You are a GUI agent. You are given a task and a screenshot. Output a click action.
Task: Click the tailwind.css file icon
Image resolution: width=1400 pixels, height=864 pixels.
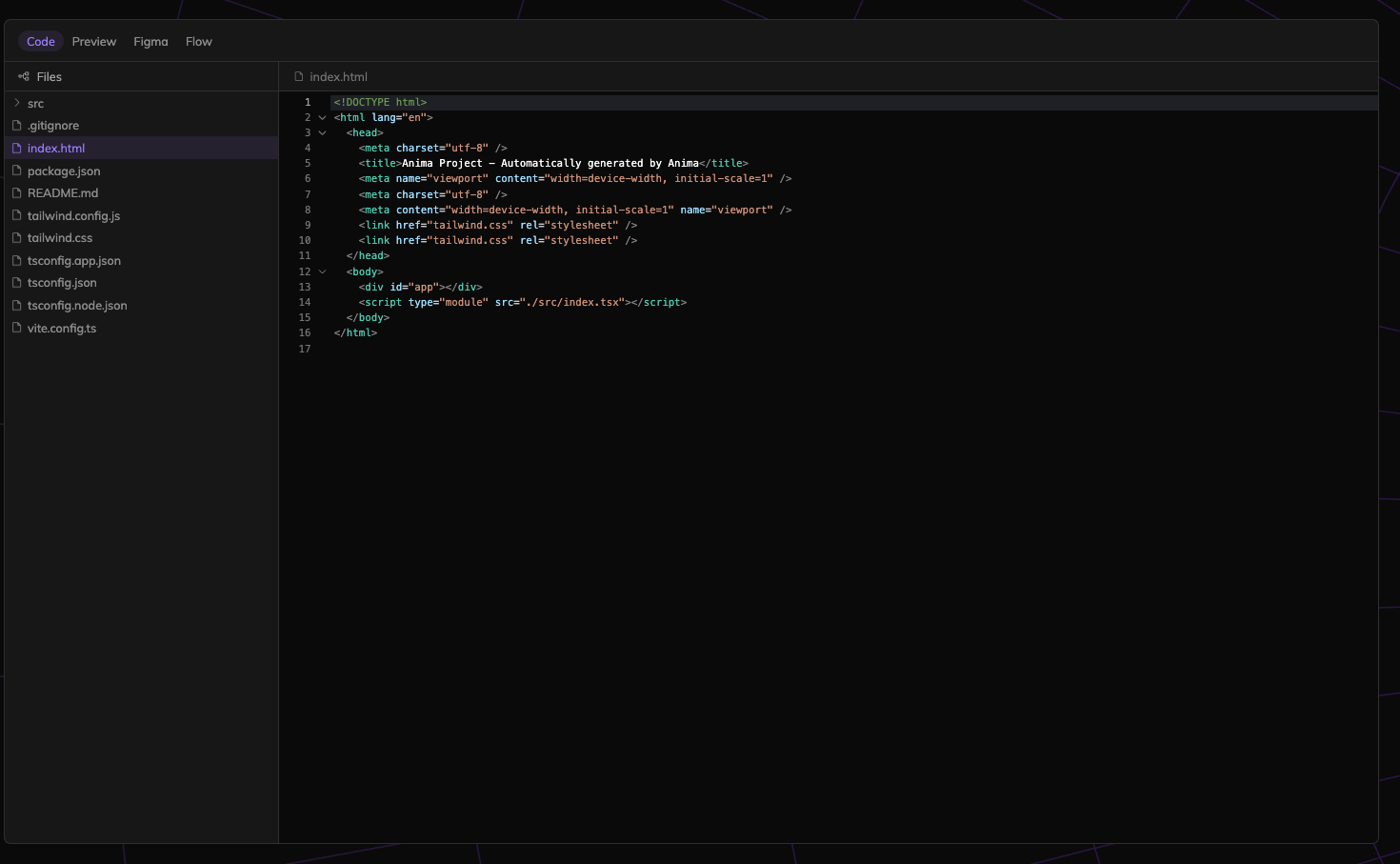(17, 237)
